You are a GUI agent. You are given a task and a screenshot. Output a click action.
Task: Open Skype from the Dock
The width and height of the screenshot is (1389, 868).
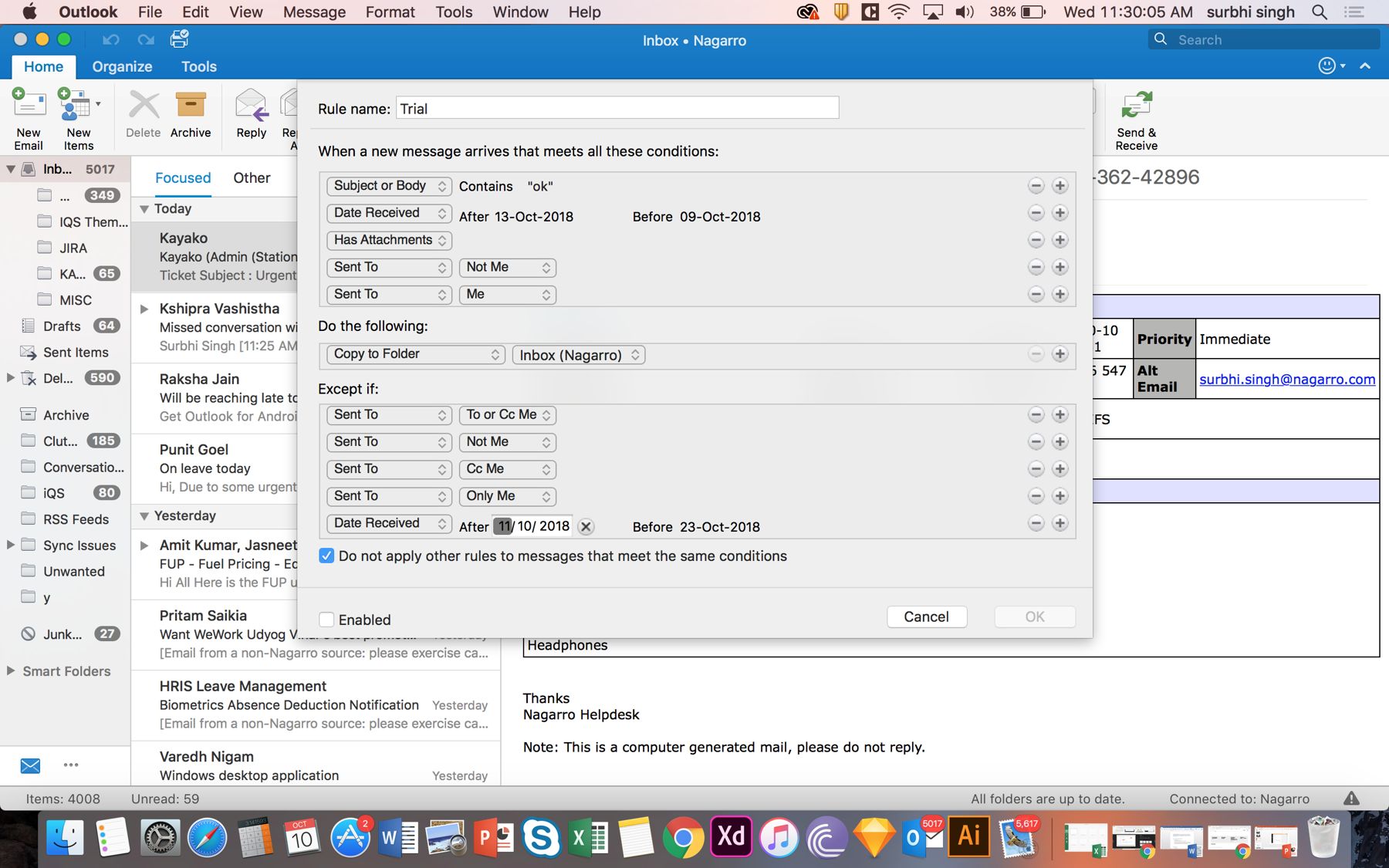(x=540, y=837)
